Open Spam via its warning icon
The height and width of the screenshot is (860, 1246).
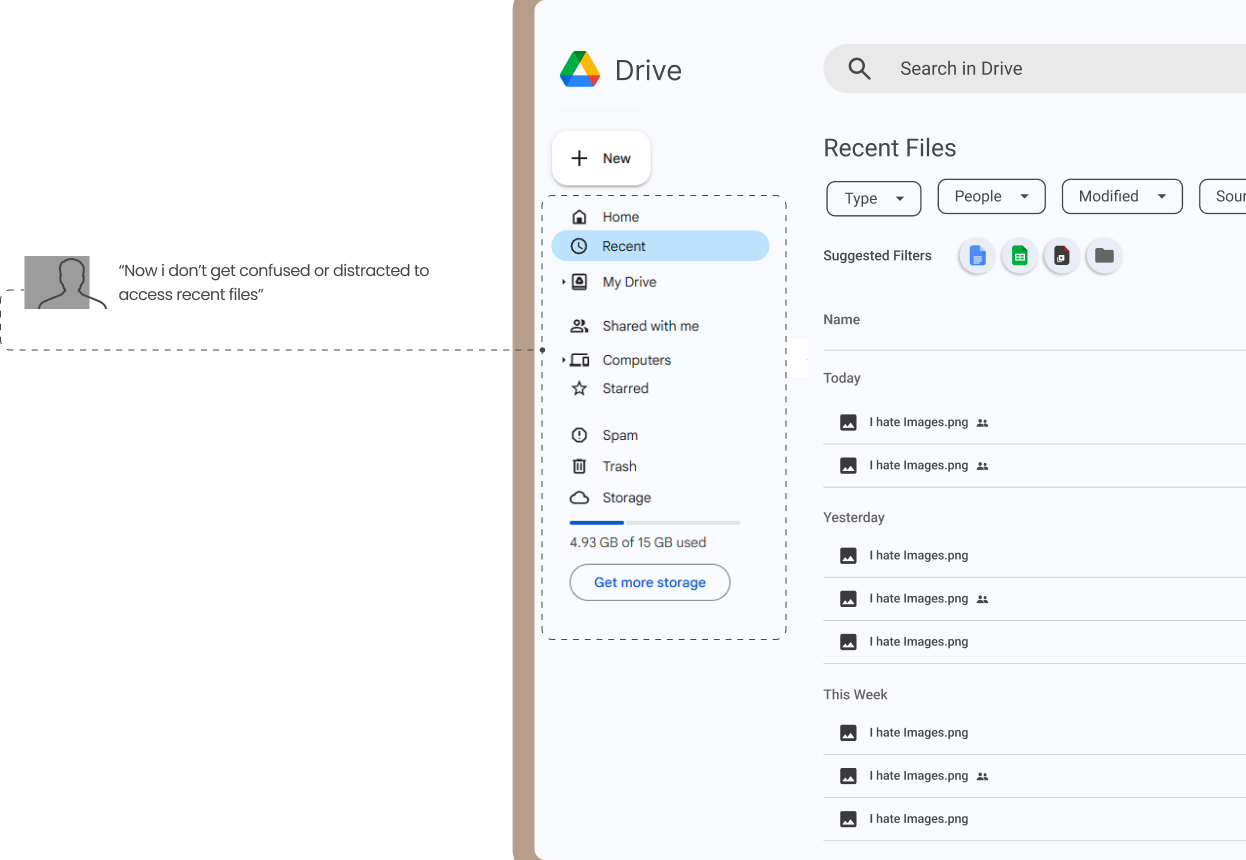click(x=579, y=435)
